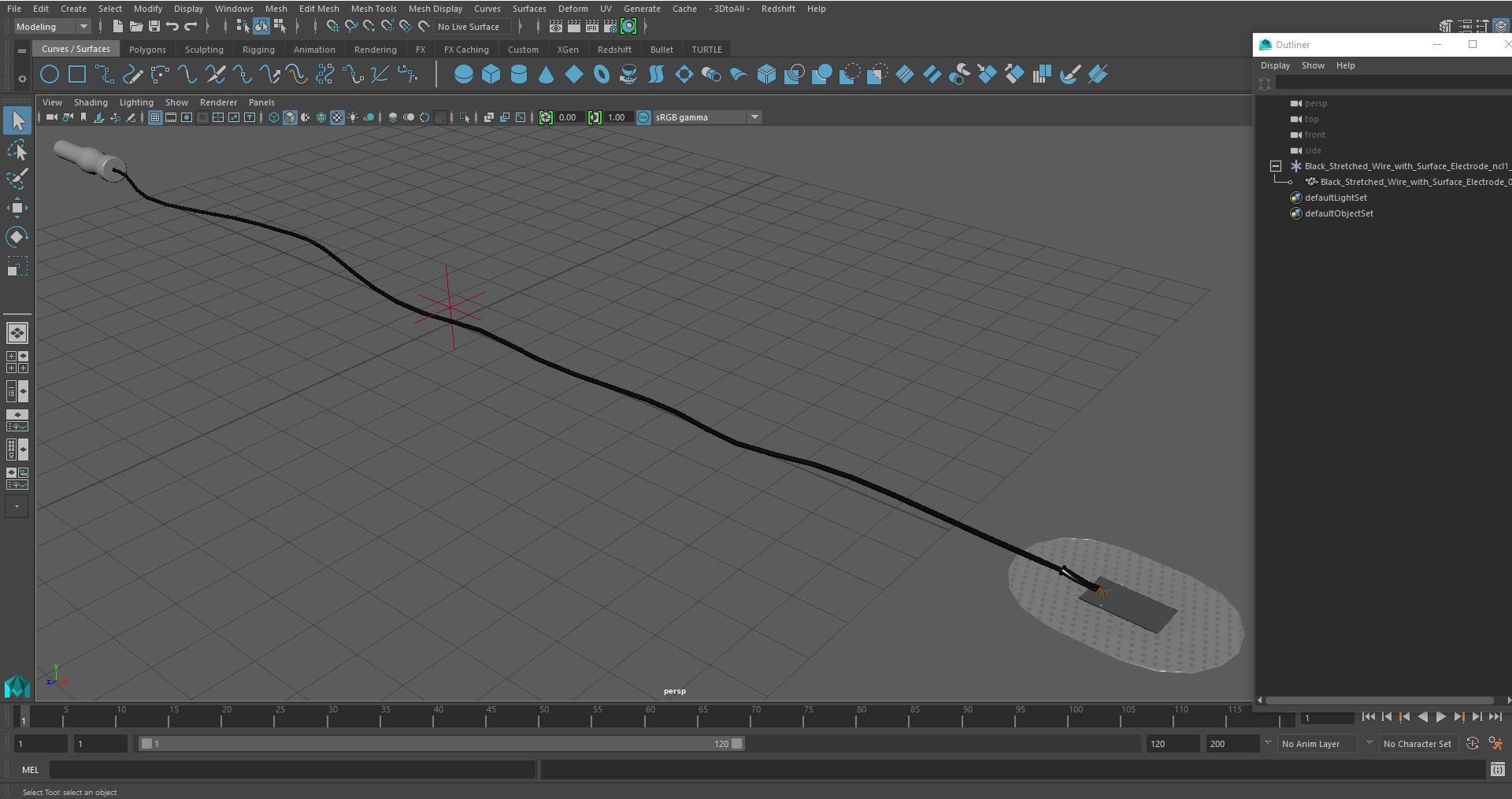Click the Save Scene disk icon
This screenshot has height=799, width=1512.
pyautogui.click(x=154, y=27)
